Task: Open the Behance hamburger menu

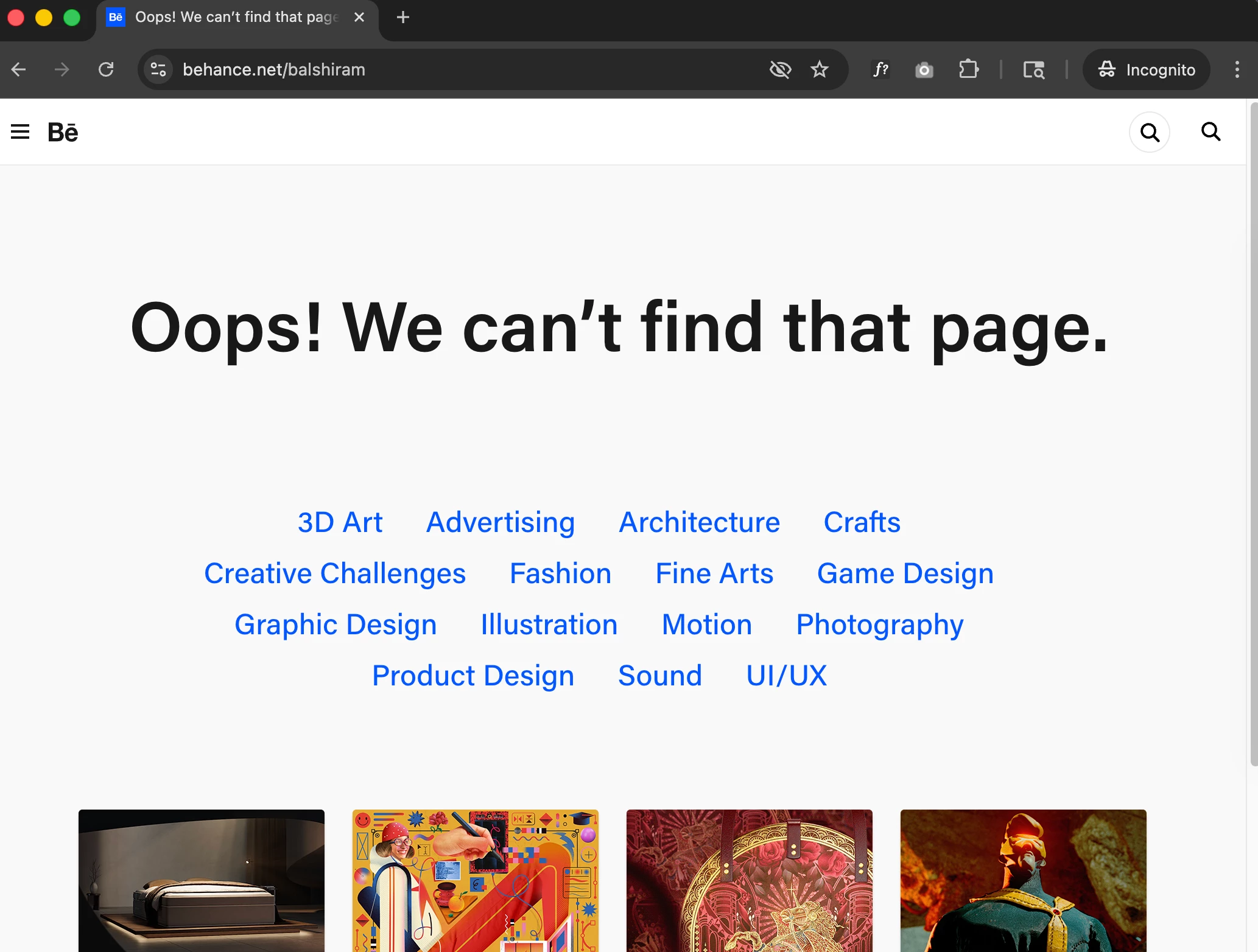Action: (20, 131)
